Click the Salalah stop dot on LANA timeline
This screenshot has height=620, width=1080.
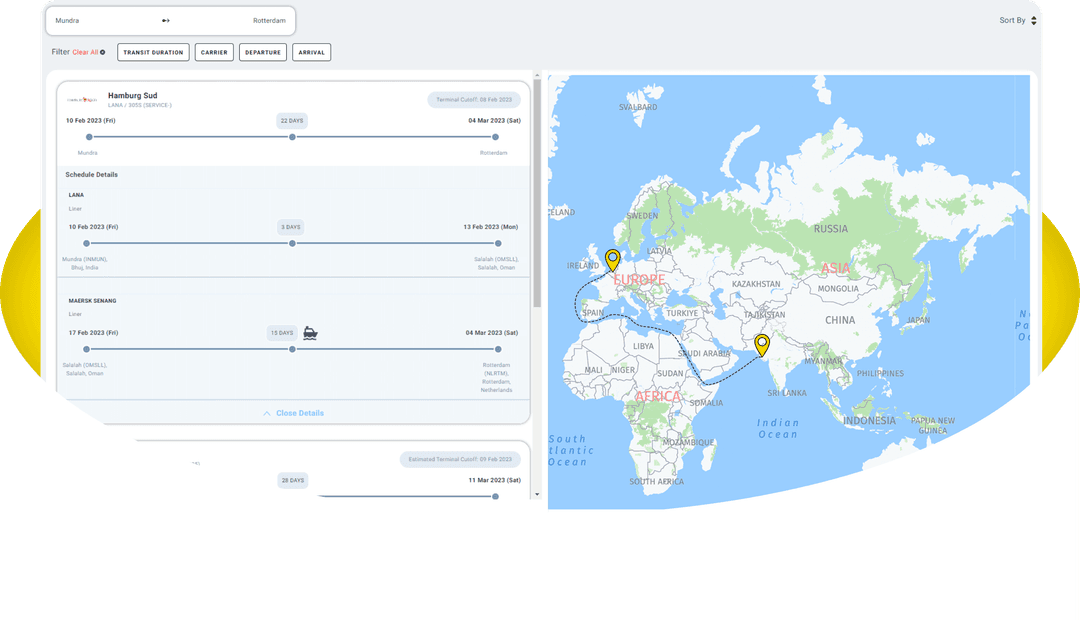click(x=498, y=243)
